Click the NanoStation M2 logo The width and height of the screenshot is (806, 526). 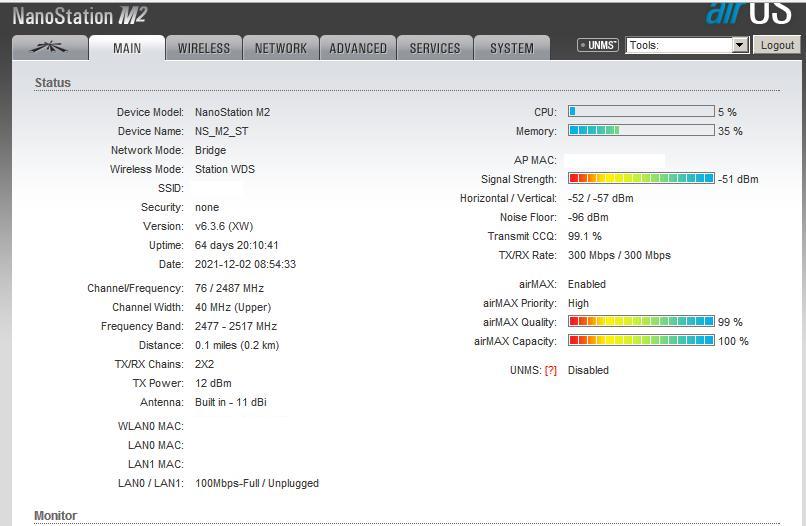(79, 16)
